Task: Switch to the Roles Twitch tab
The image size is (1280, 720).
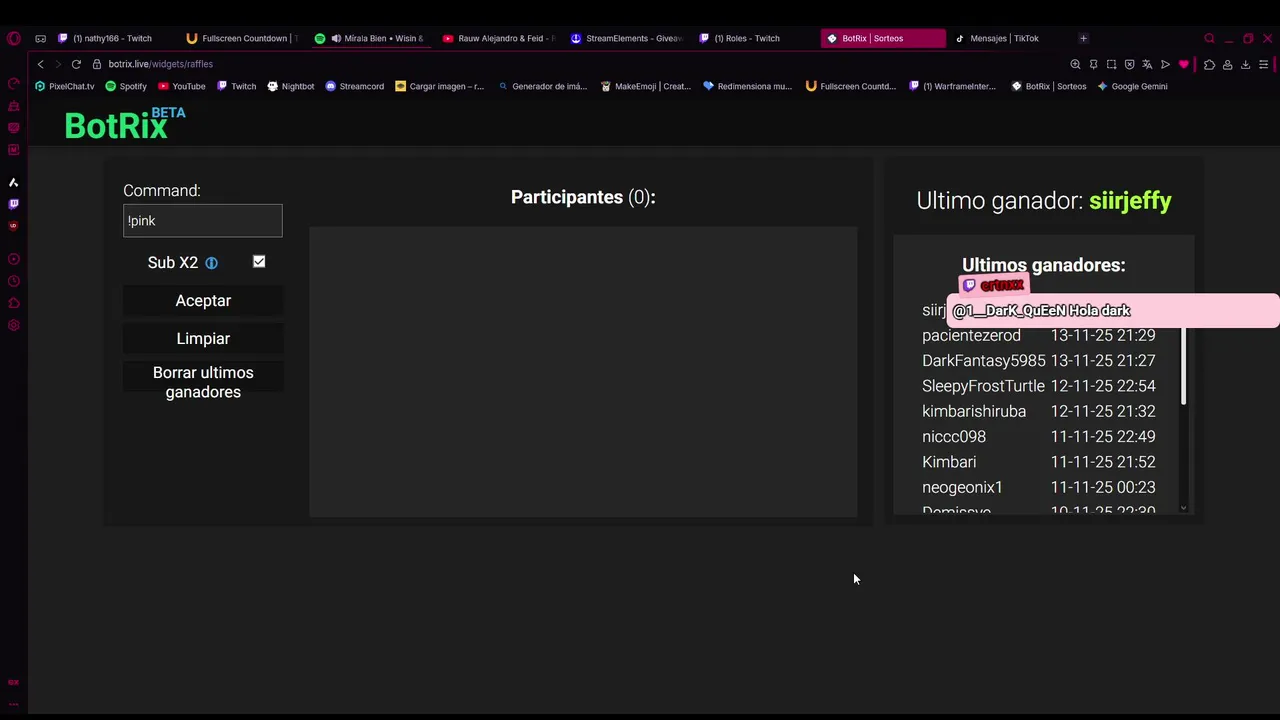Action: [x=754, y=38]
